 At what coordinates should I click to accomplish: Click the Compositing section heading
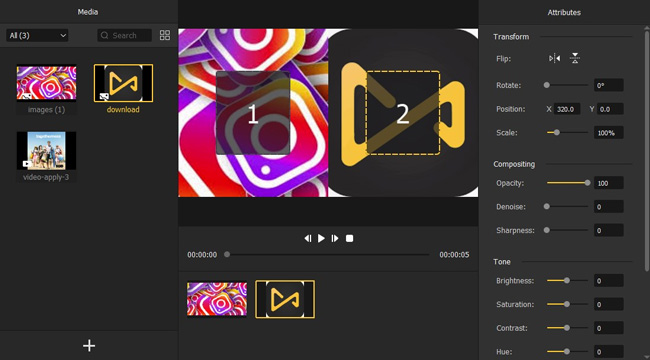[x=514, y=164]
